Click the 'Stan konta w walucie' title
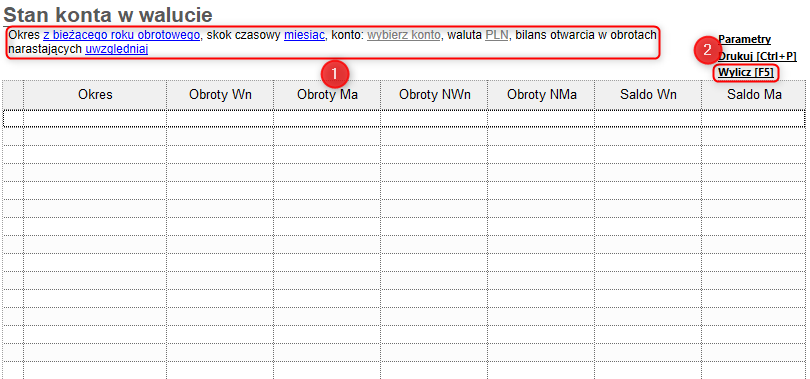The height and width of the screenshot is (379, 810). [x=107, y=15]
